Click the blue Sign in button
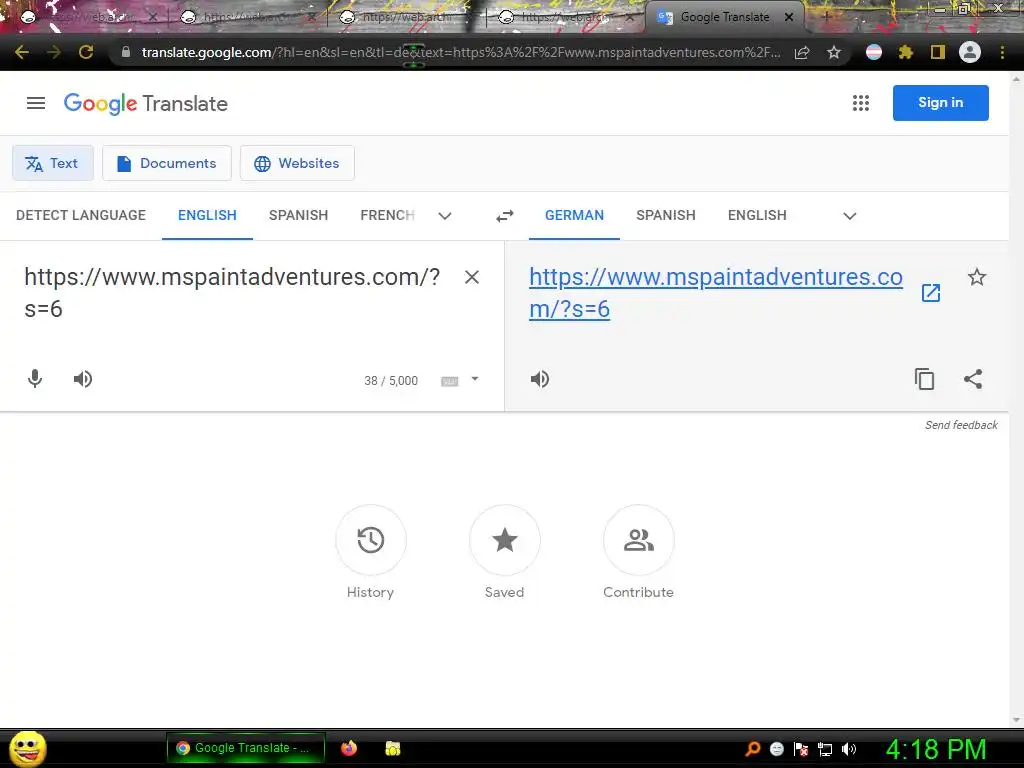 click(x=940, y=103)
